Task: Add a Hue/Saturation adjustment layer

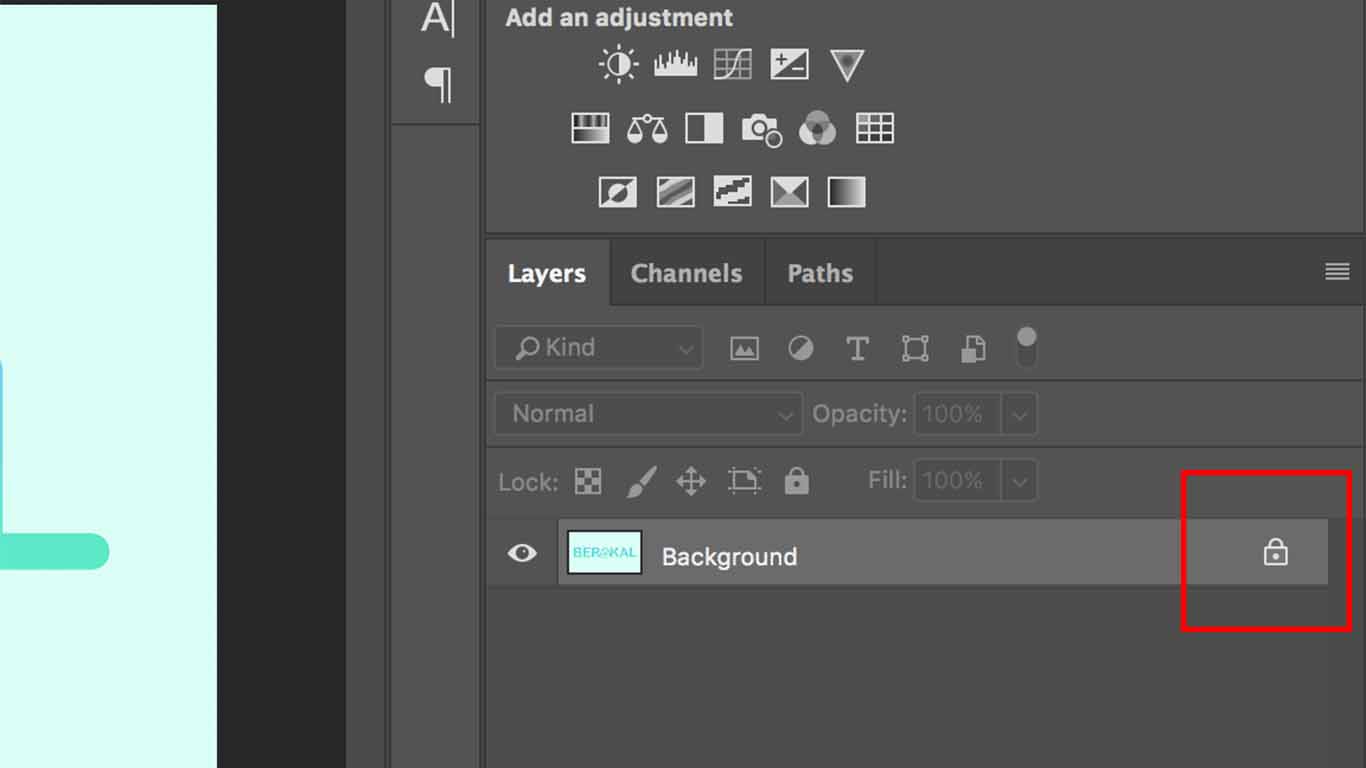Action: [589, 128]
